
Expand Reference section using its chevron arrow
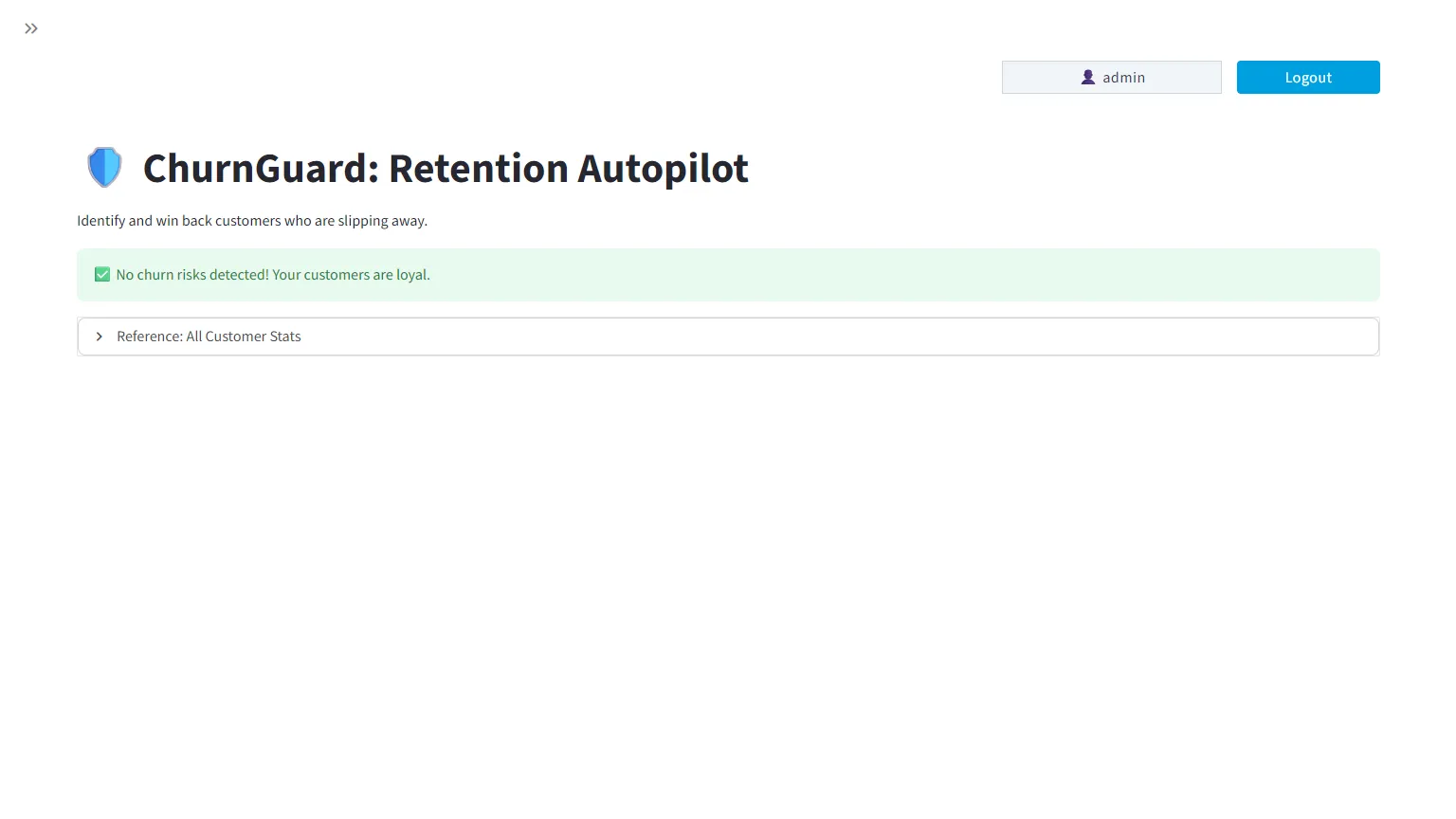pos(99,337)
